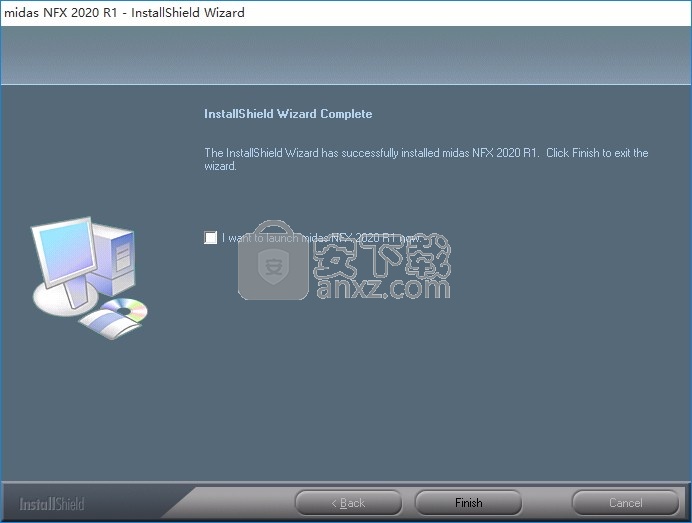
Task: Click the computer and disc illustration
Action: (x=90, y=278)
